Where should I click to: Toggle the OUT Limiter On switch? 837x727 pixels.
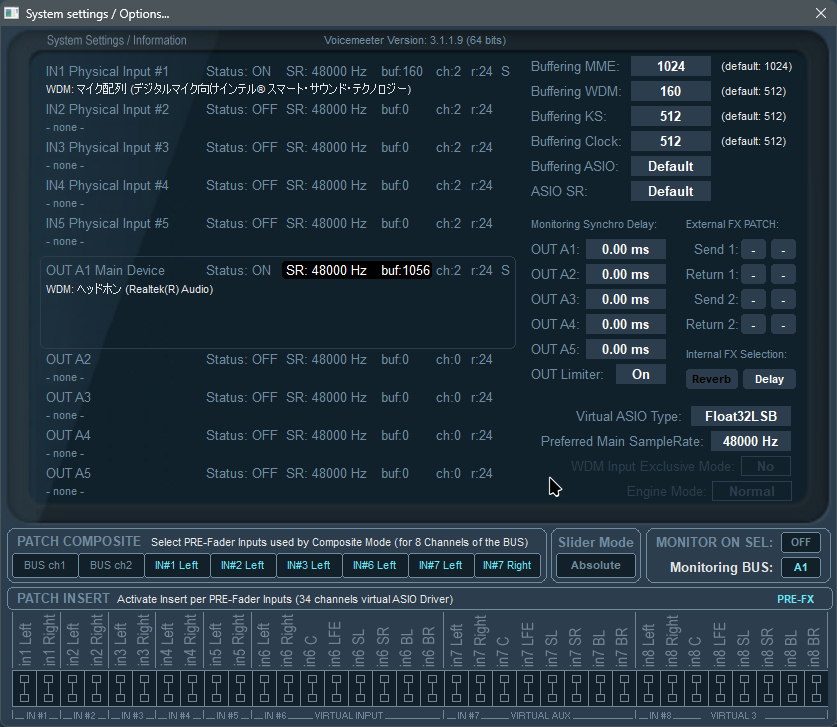coord(640,374)
